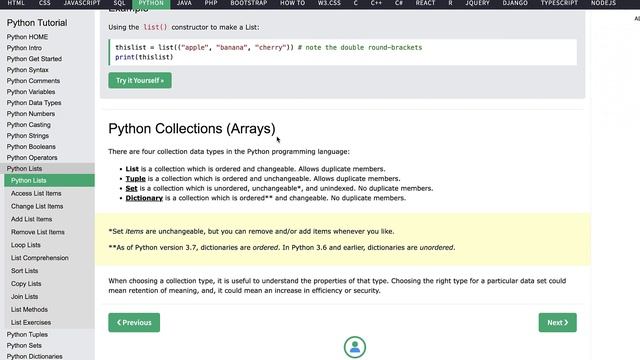This screenshot has width=640, height=360.
Task: Open Python Strings in sidebar
Action: [27, 136]
